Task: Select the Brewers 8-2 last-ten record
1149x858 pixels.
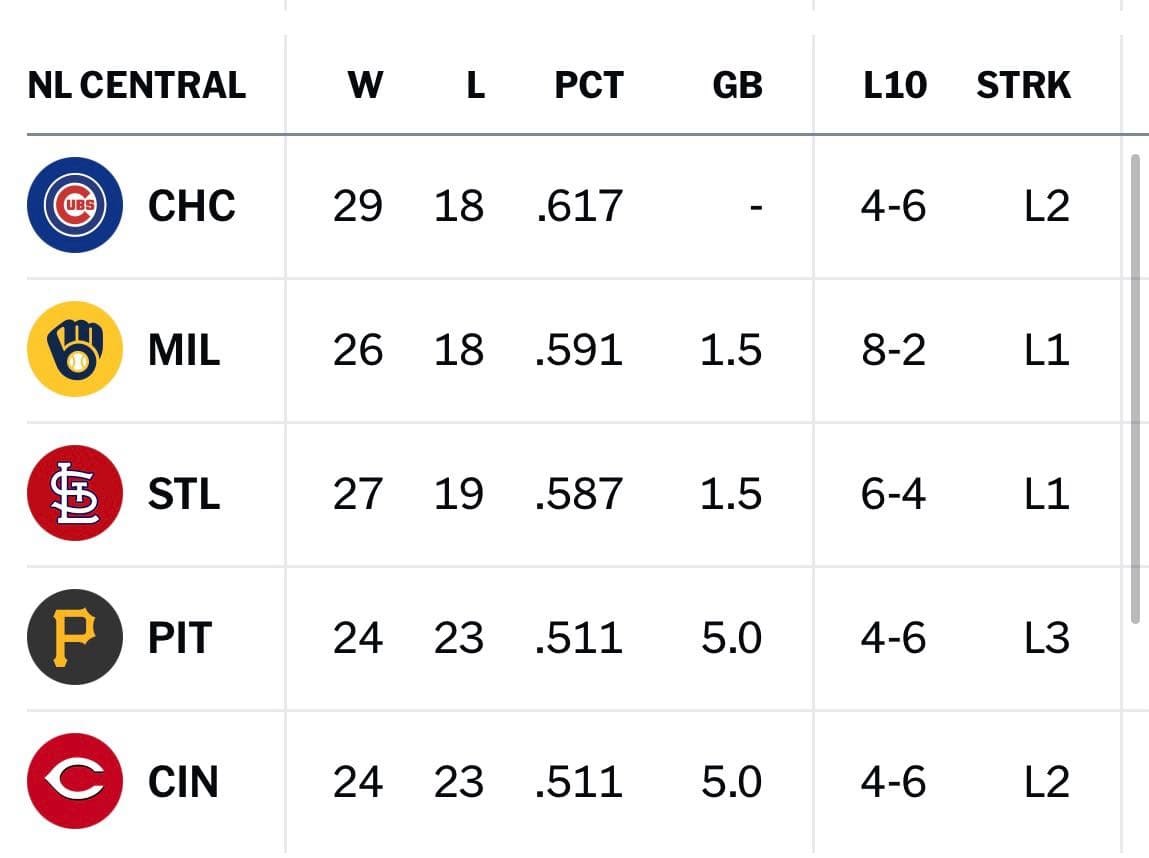Action: [x=893, y=350]
